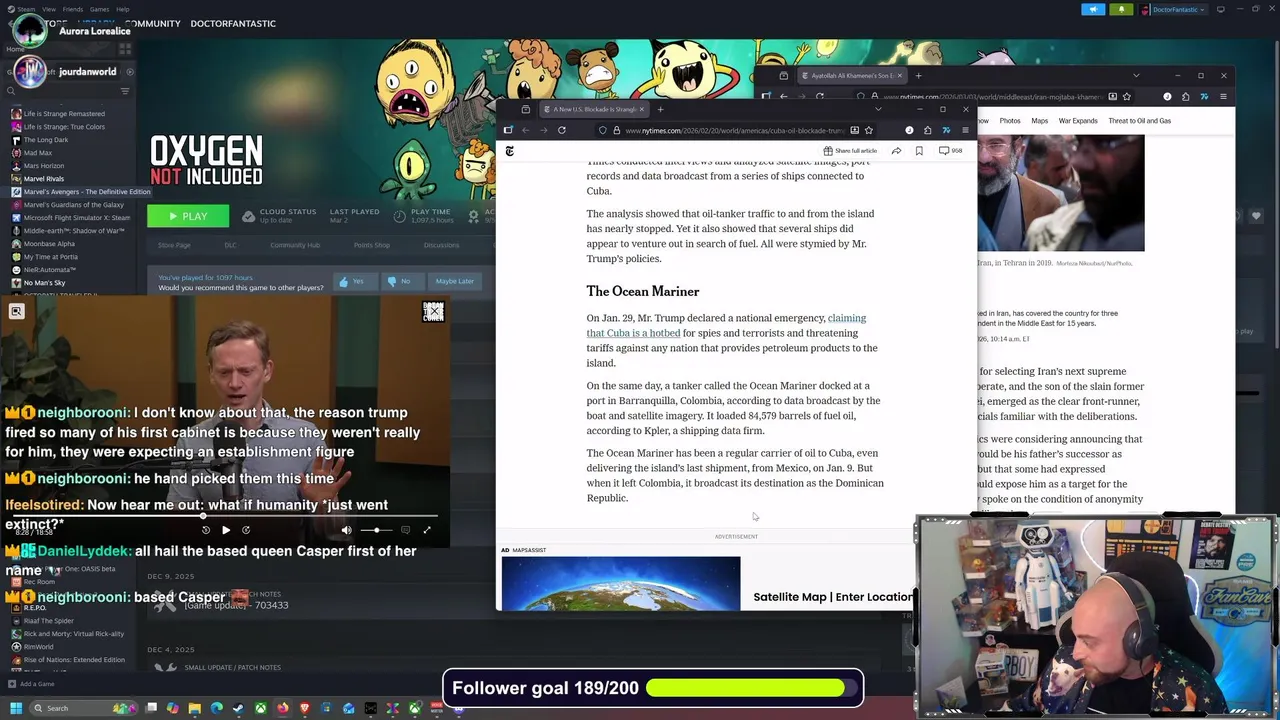
Task: Expand list all tabs dropdown front Firefox
Action: click(x=878, y=109)
